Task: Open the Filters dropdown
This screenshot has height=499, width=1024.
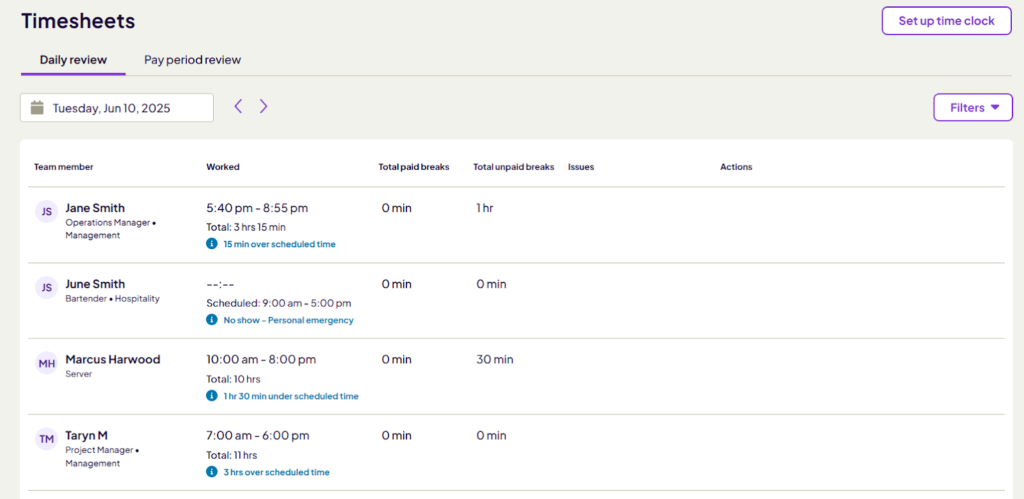Action: click(973, 107)
